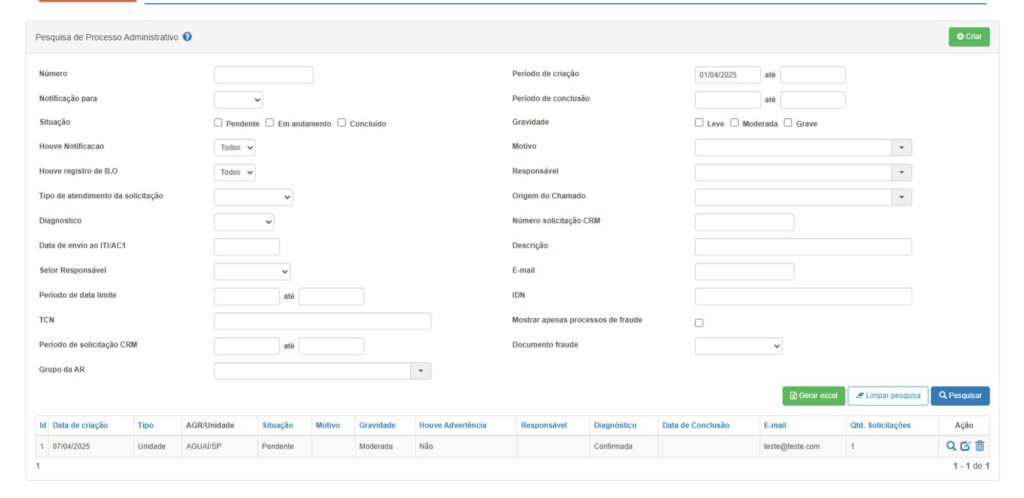Click the edit pencil icon in row
This screenshot has width=1024, height=498.
[x=966, y=446]
